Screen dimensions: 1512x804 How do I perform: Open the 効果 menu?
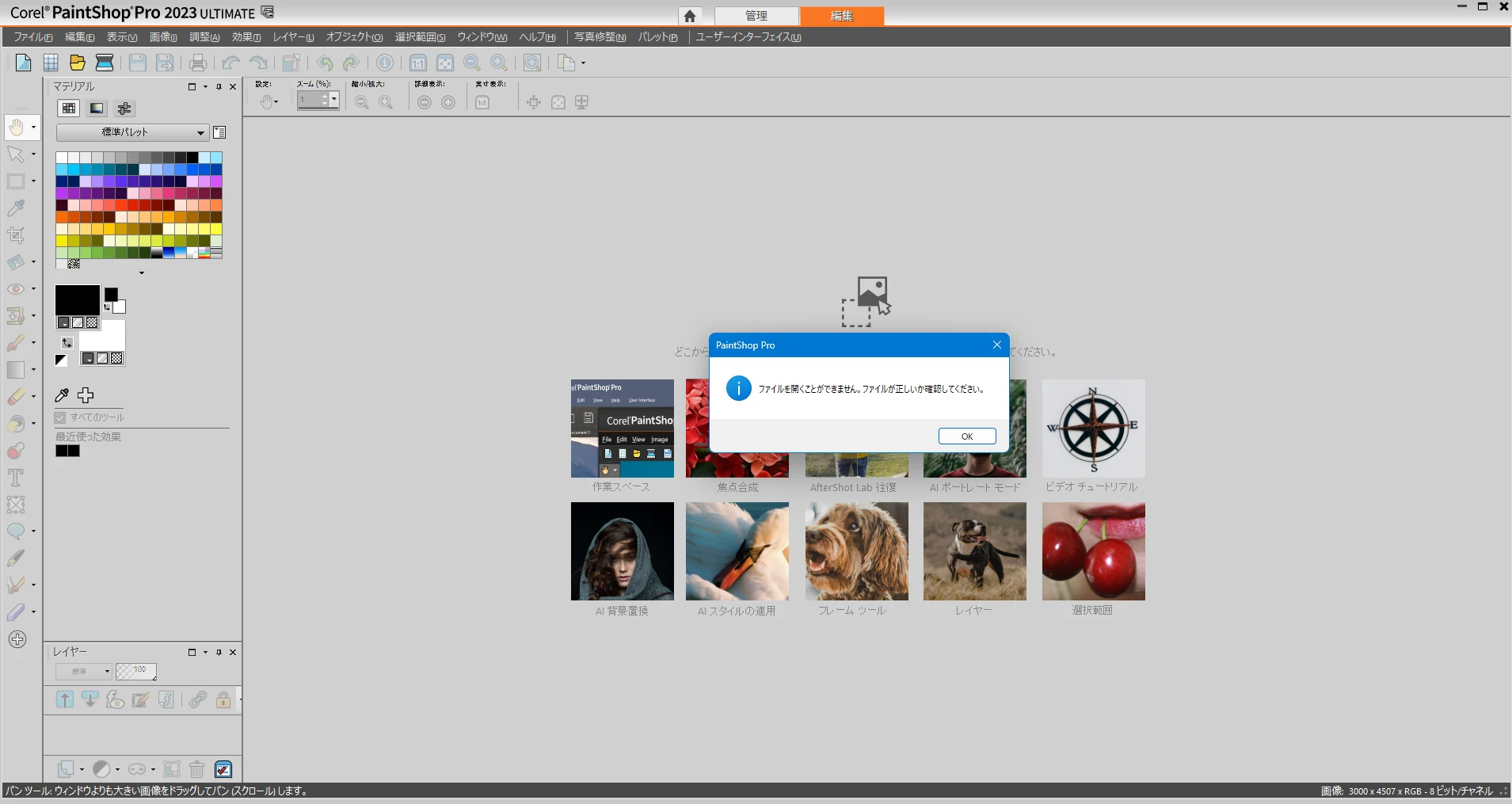(246, 37)
